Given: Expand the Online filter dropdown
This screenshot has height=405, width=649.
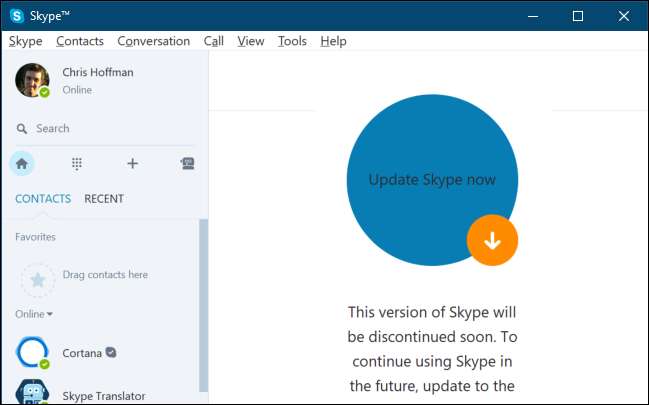Looking at the screenshot, I should click(x=35, y=314).
